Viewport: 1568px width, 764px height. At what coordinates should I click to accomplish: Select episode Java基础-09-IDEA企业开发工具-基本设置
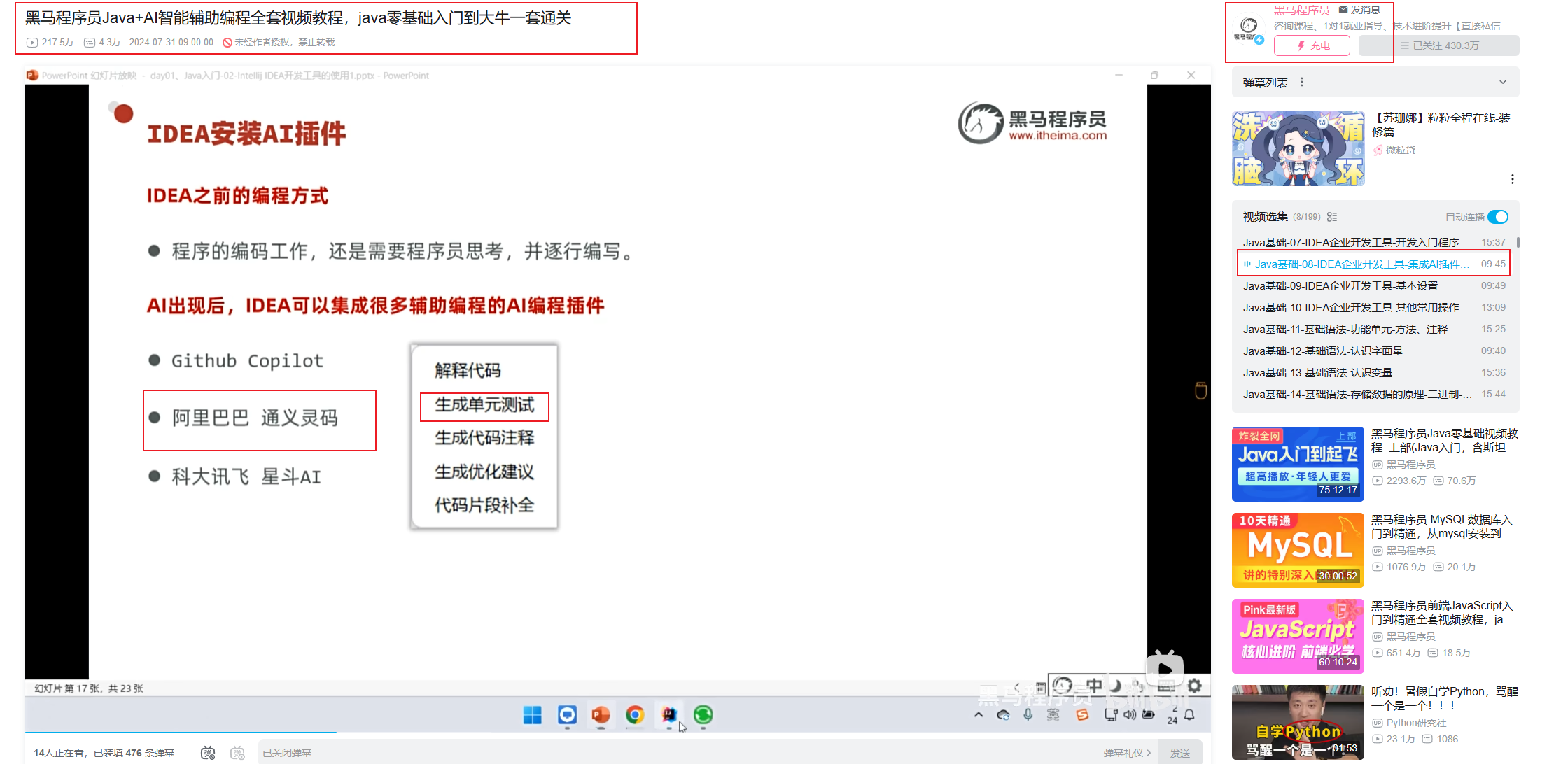tap(1374, 285)
